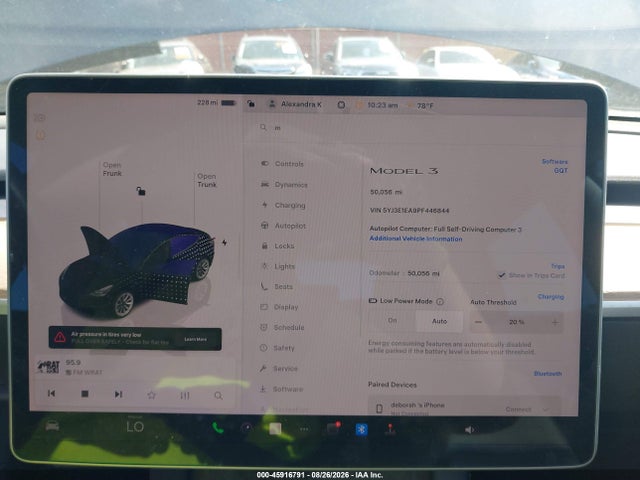Open the Seats menu
Screen dimensions: 640x480
277,287
